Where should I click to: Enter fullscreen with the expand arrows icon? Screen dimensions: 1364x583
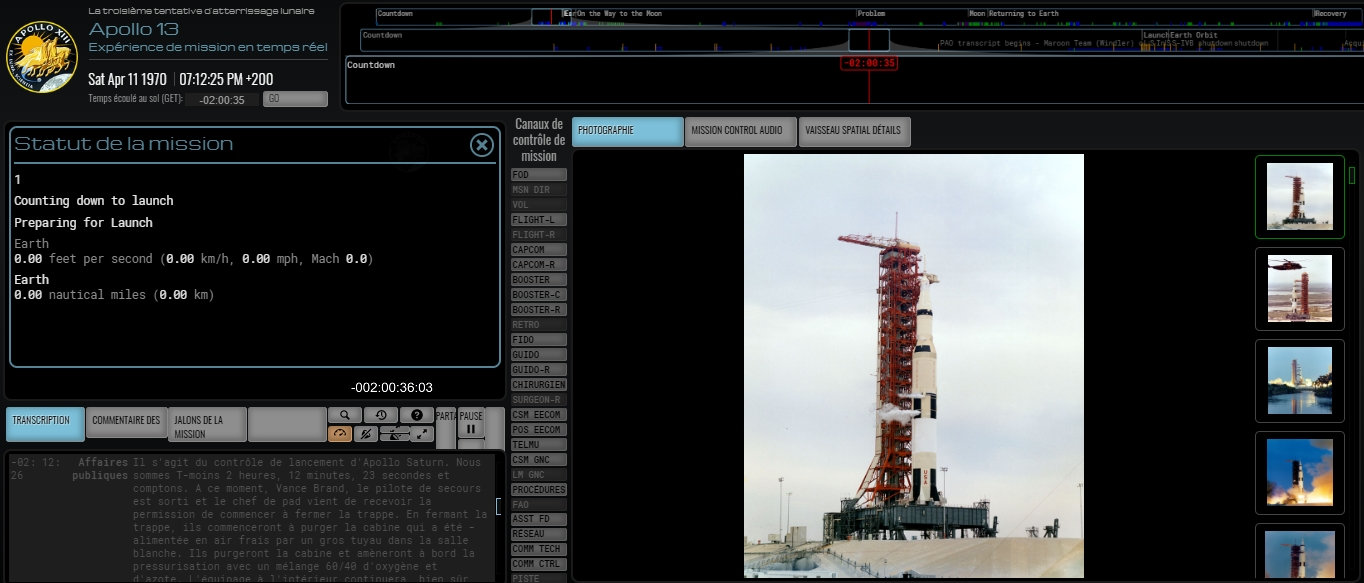[422, 434]
